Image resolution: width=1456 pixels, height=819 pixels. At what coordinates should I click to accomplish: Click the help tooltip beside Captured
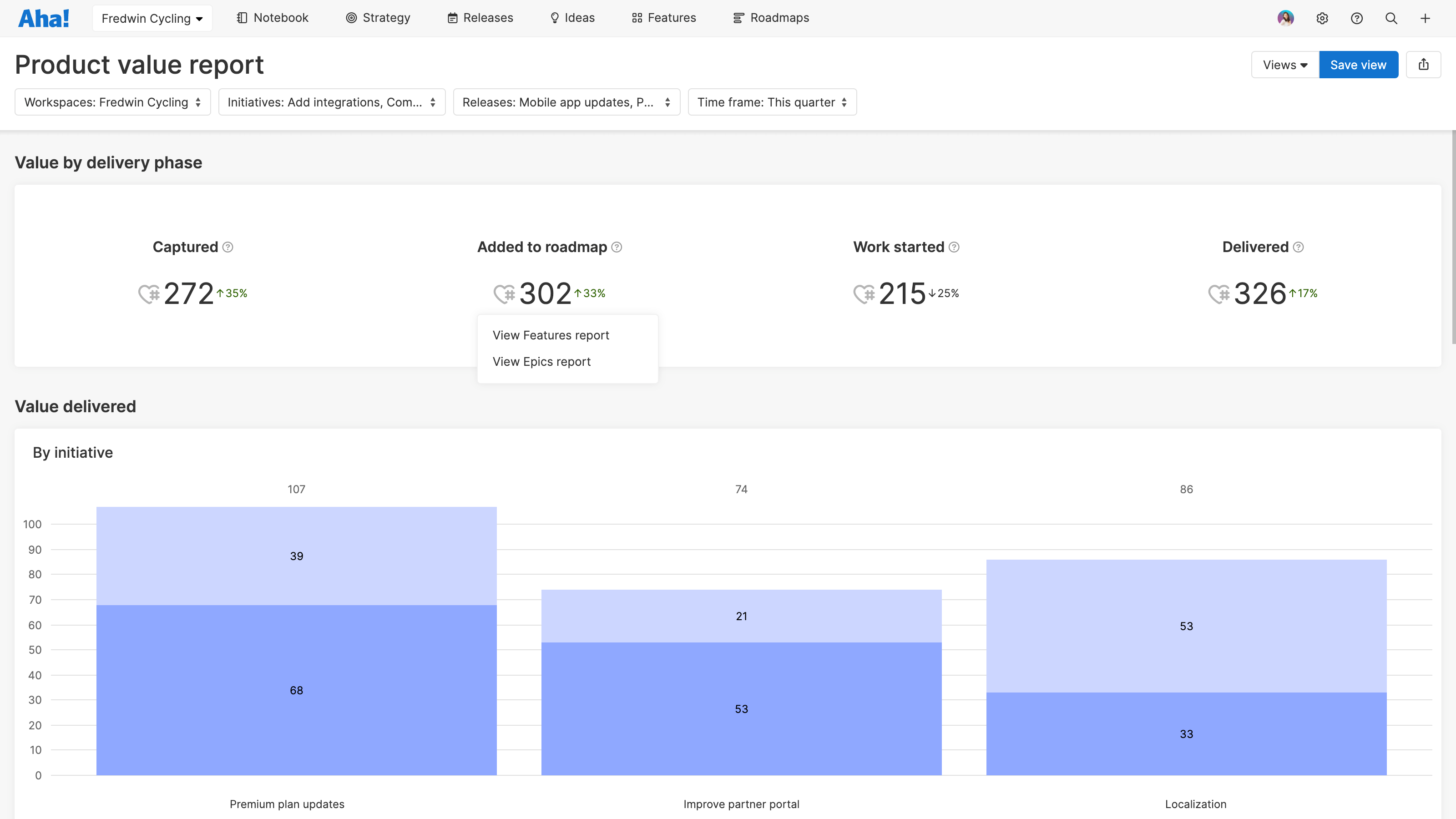pyautogui.click(x=228, y=247)
